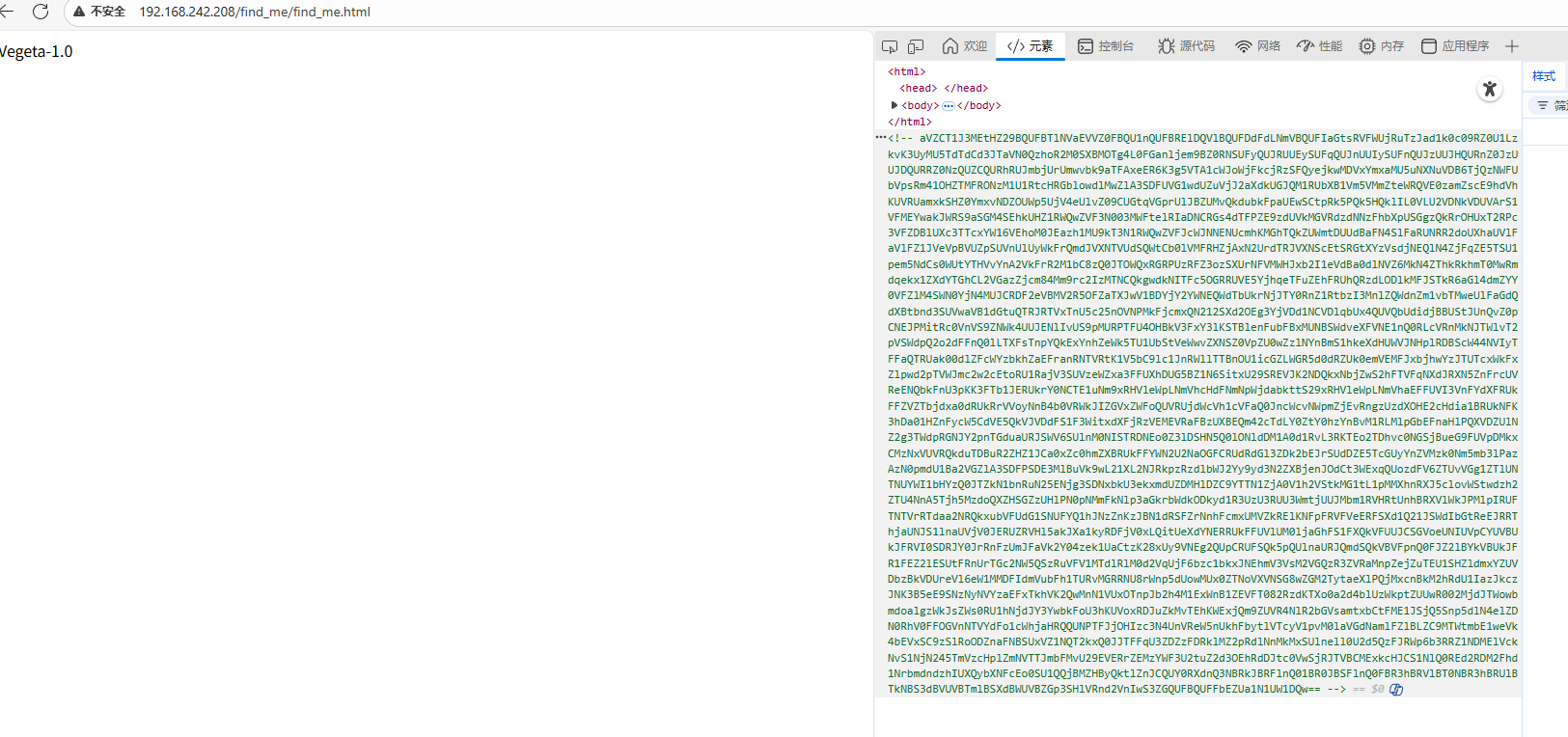The width and height of the screenshot is (1568, 737).
Task: Toggle device emulation mode icon
Action: click(916, 46)
